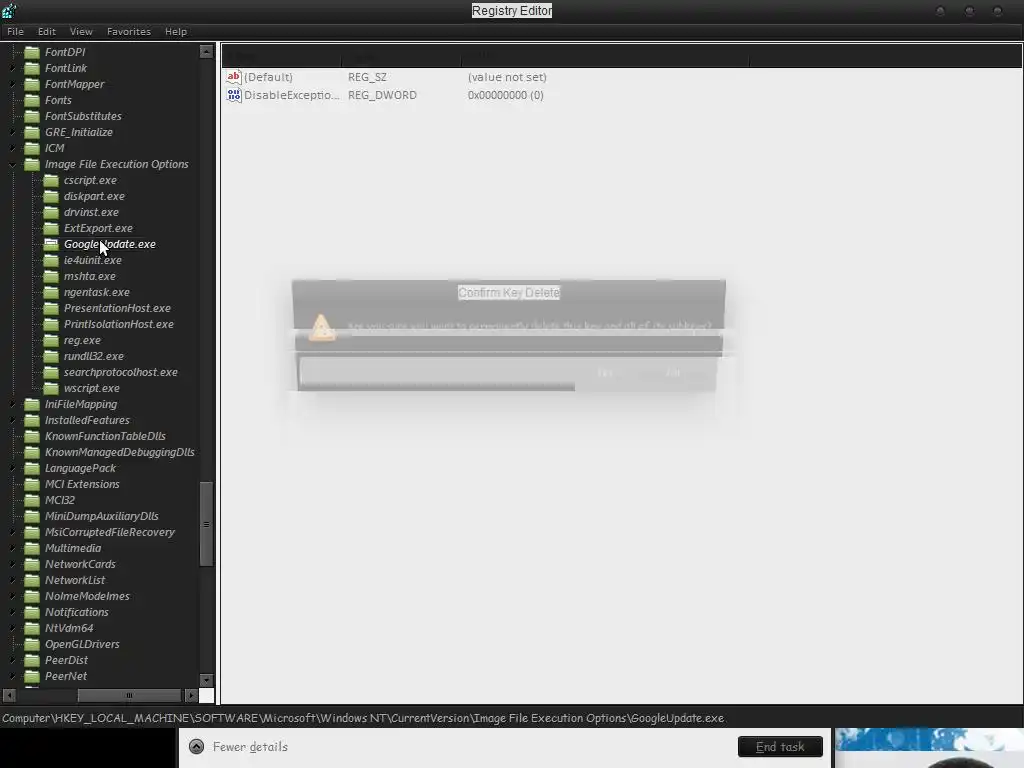1024x768 pixels.
Task: Select the MsiCorruptedFileRecovery key
Action: tap(110, 532)
